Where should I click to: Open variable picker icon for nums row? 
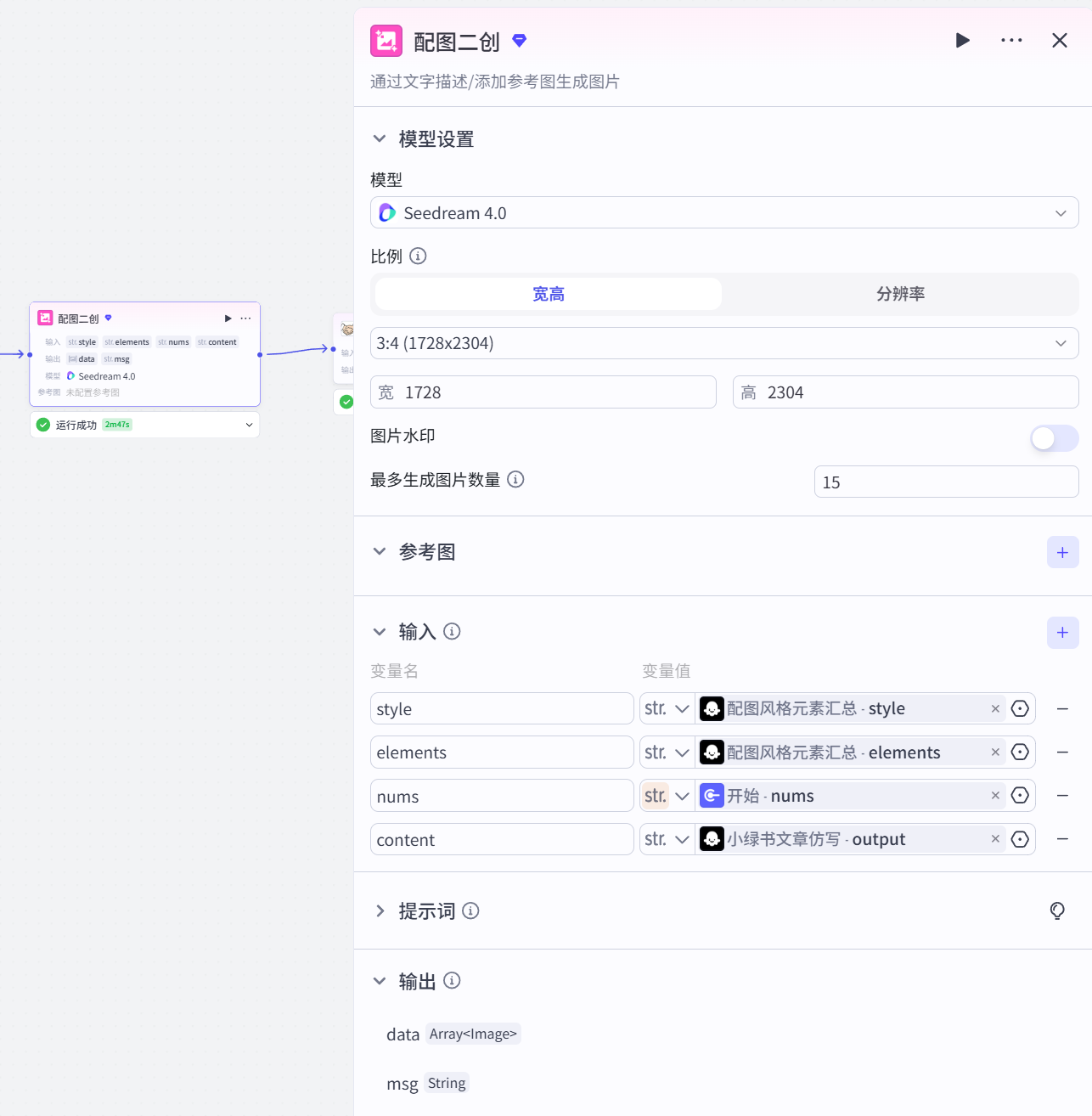click(1020, 795)
